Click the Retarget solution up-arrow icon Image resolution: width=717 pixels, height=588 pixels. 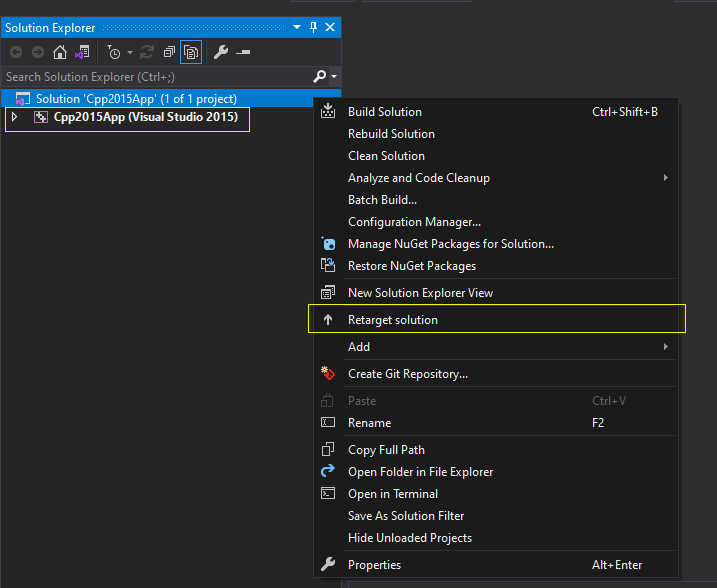pos(328,320)
